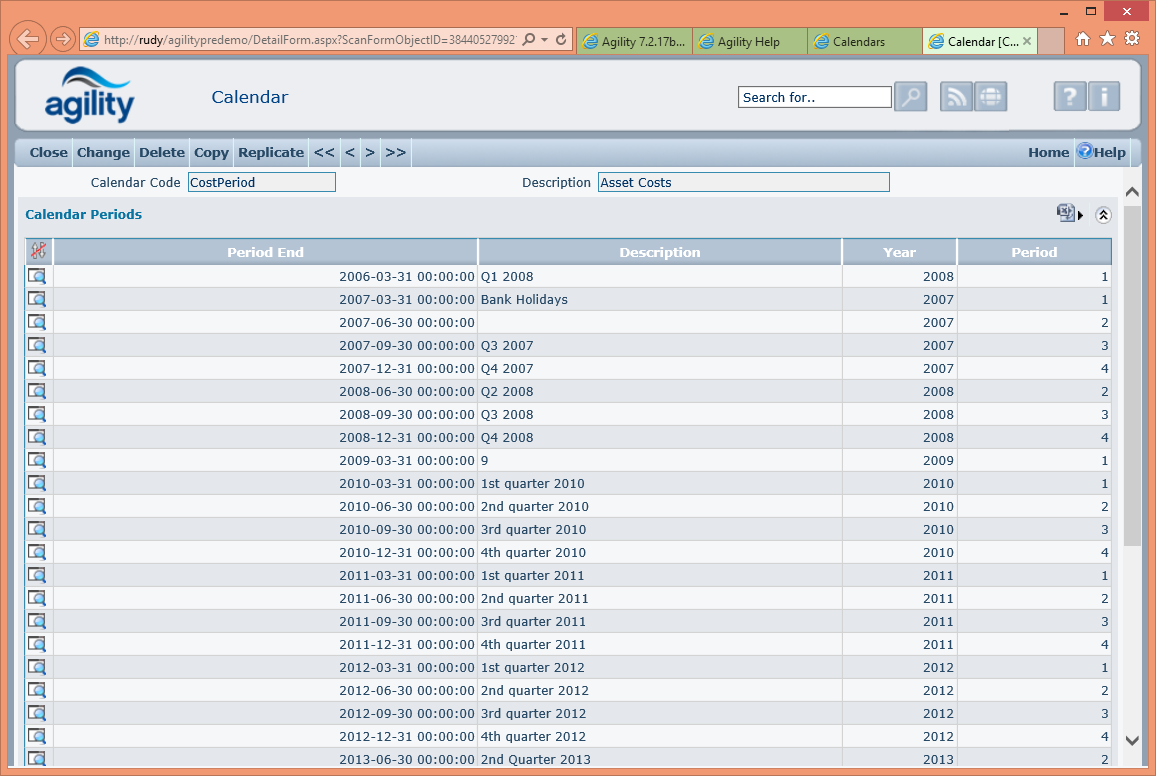Open detail icon for Q1 2008 row

click(x=37, y=277)
